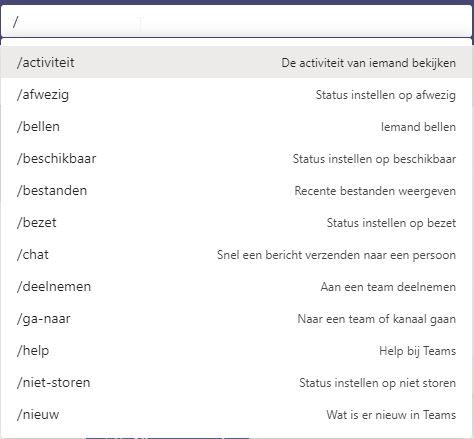Screen dimensions: 474x439
Task: Pick the /deelnemen command
Action: 237,286
